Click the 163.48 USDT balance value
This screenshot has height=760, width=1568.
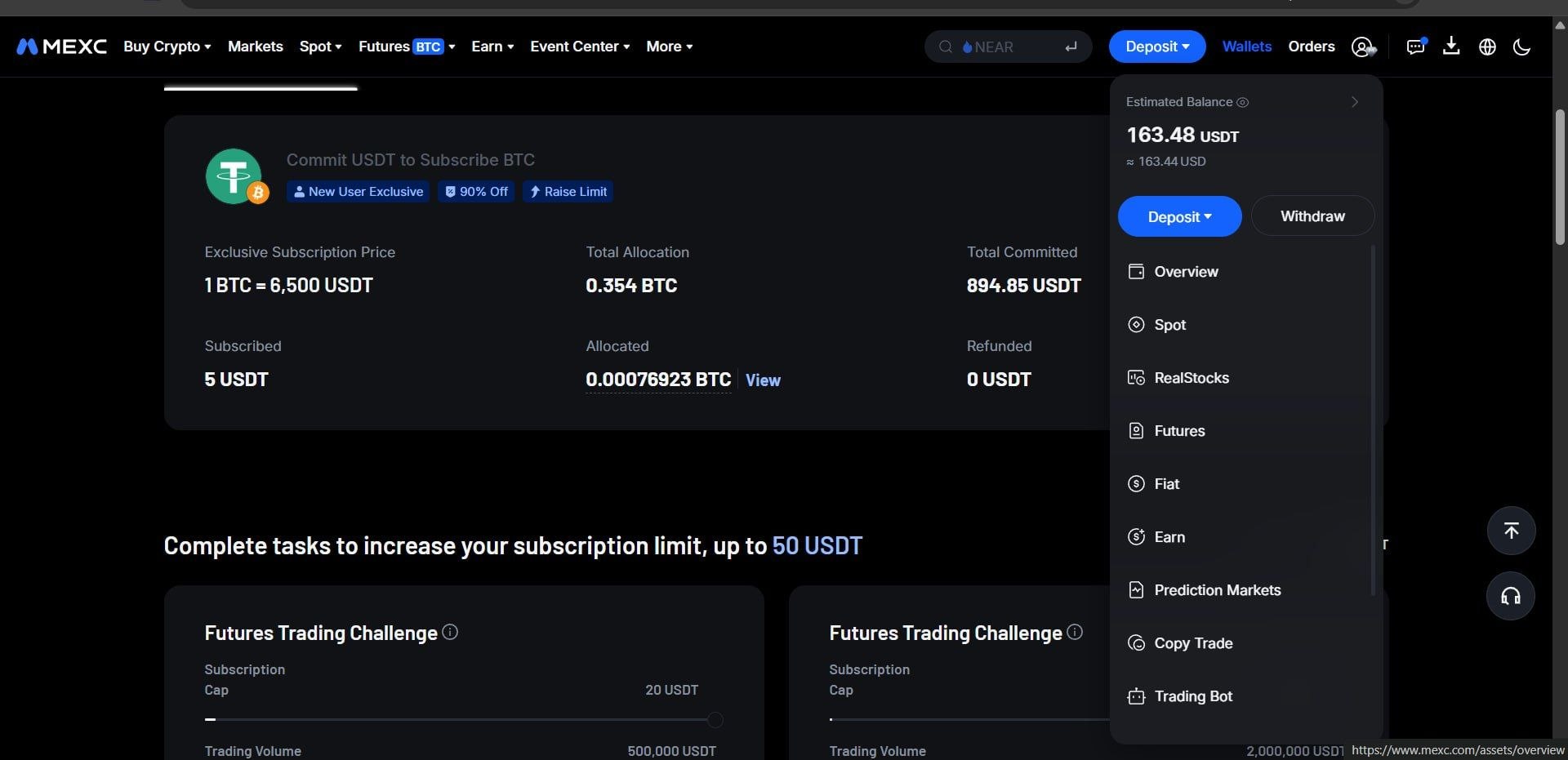point(1183,136)
